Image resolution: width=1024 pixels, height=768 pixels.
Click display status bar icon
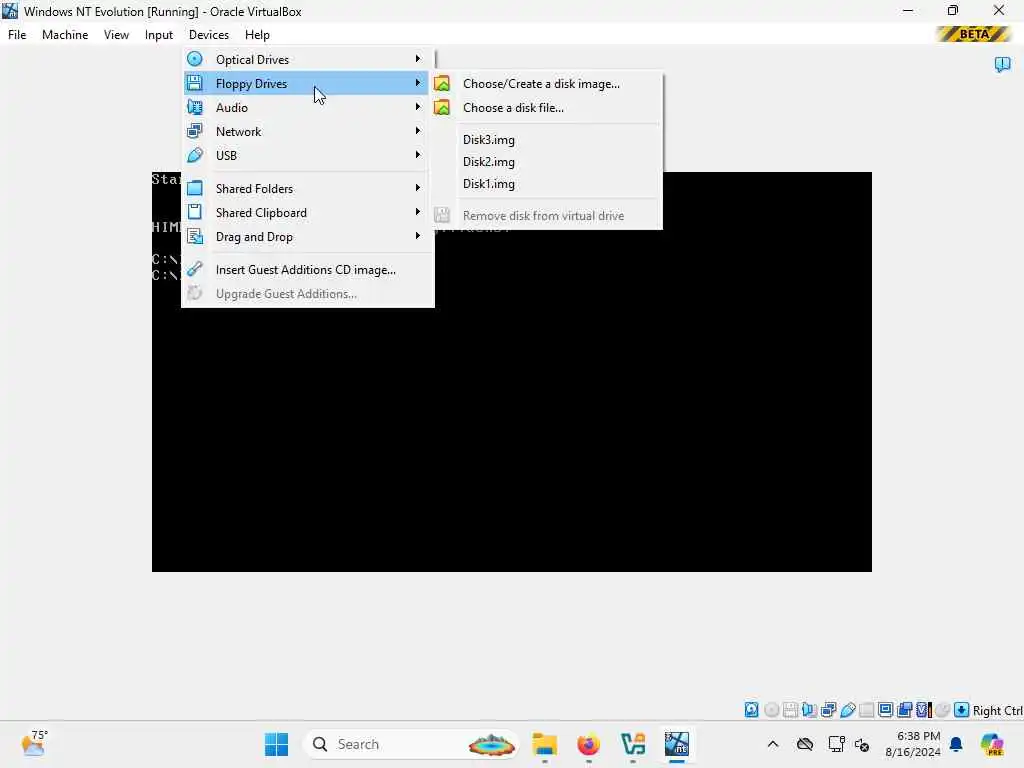[x=886, y=710]
